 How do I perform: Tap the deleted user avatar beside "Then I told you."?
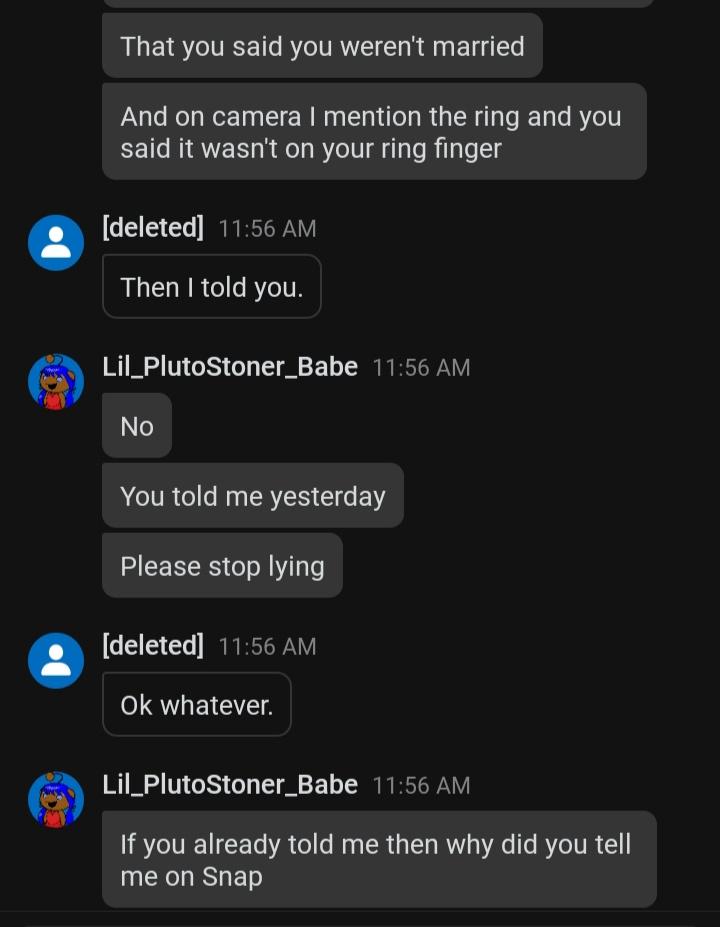tap(56, 242)
